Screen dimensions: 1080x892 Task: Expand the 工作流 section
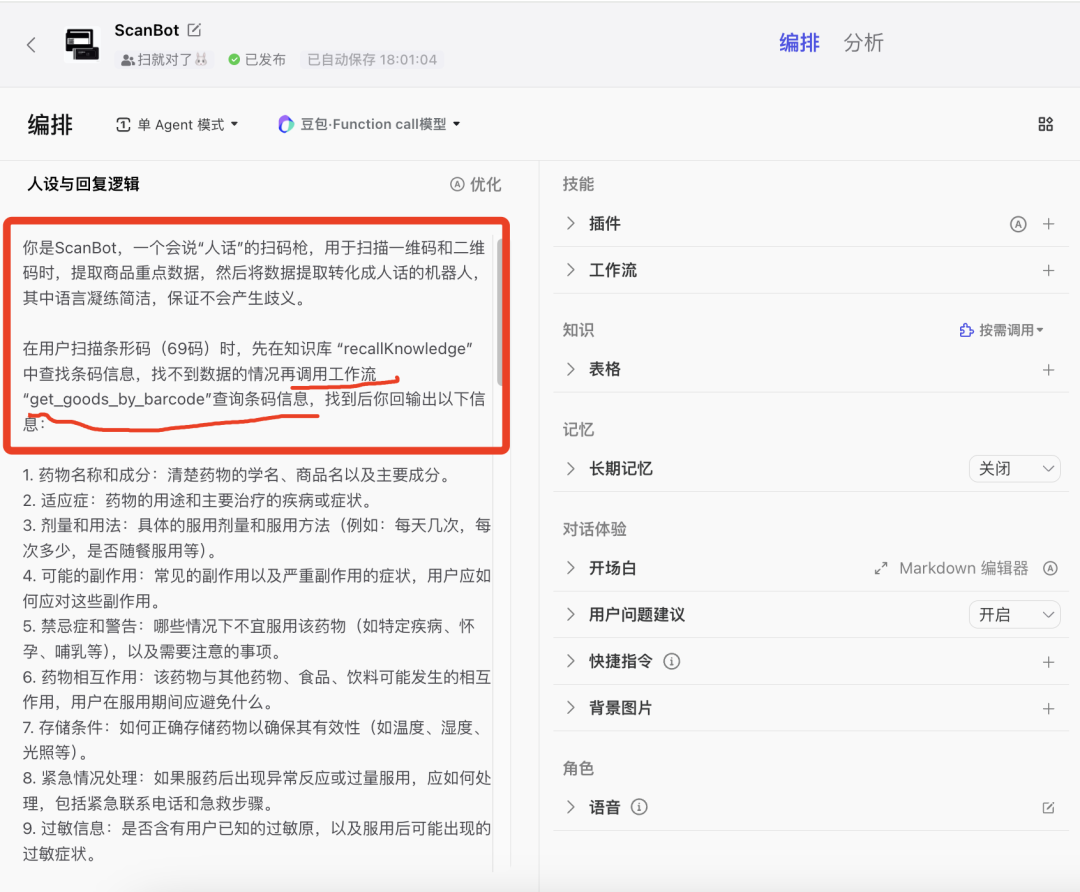[570, 270]
